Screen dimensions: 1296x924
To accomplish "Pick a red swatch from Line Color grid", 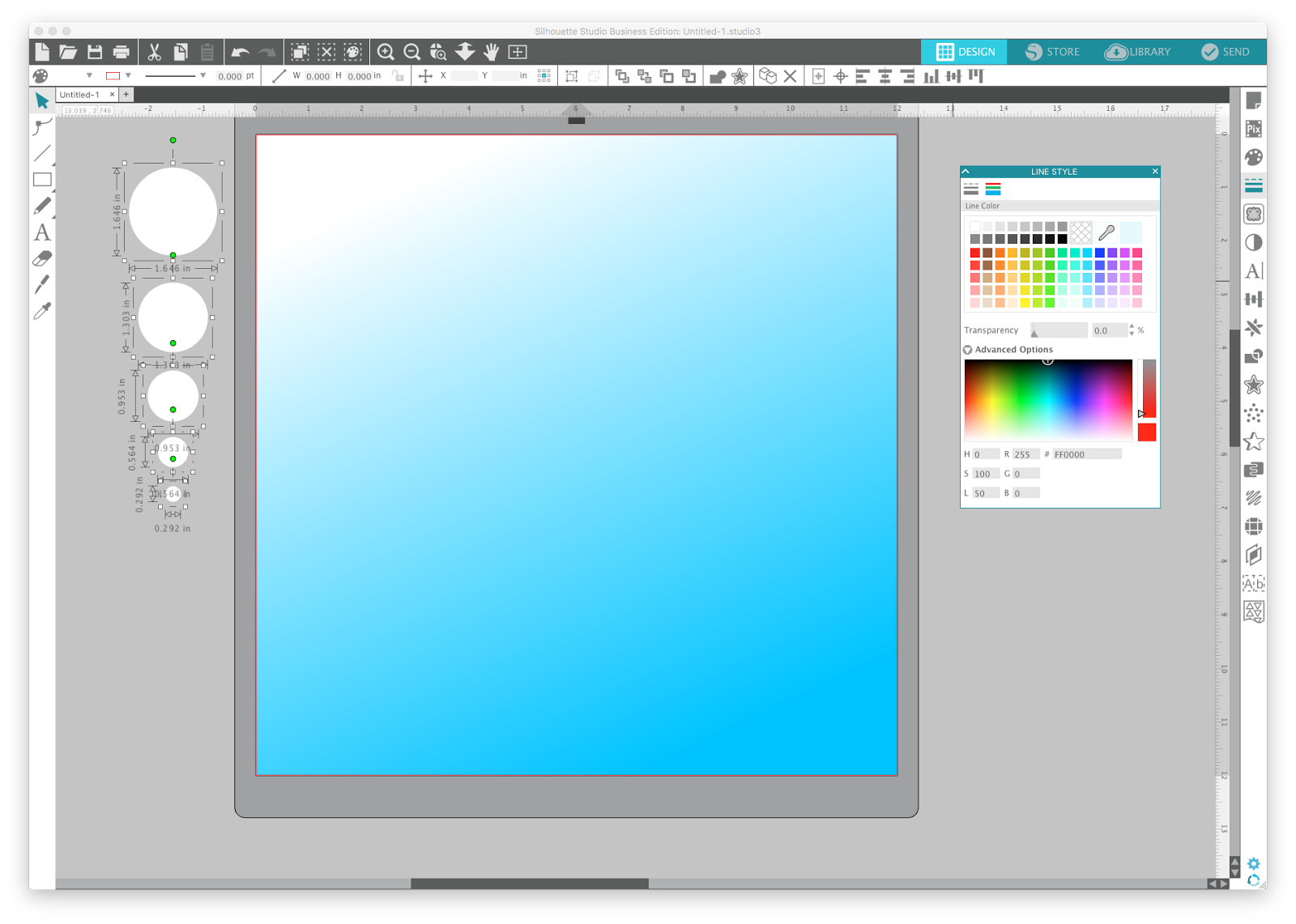I will pyautogui.click(x=974, y=253).
